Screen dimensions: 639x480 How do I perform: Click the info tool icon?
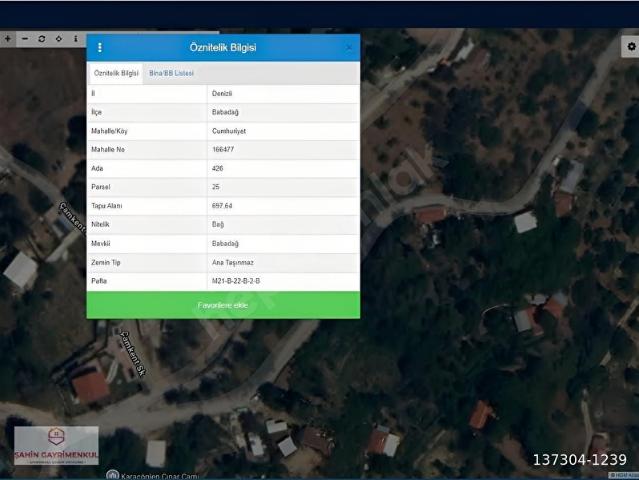(x=76, y=39)
